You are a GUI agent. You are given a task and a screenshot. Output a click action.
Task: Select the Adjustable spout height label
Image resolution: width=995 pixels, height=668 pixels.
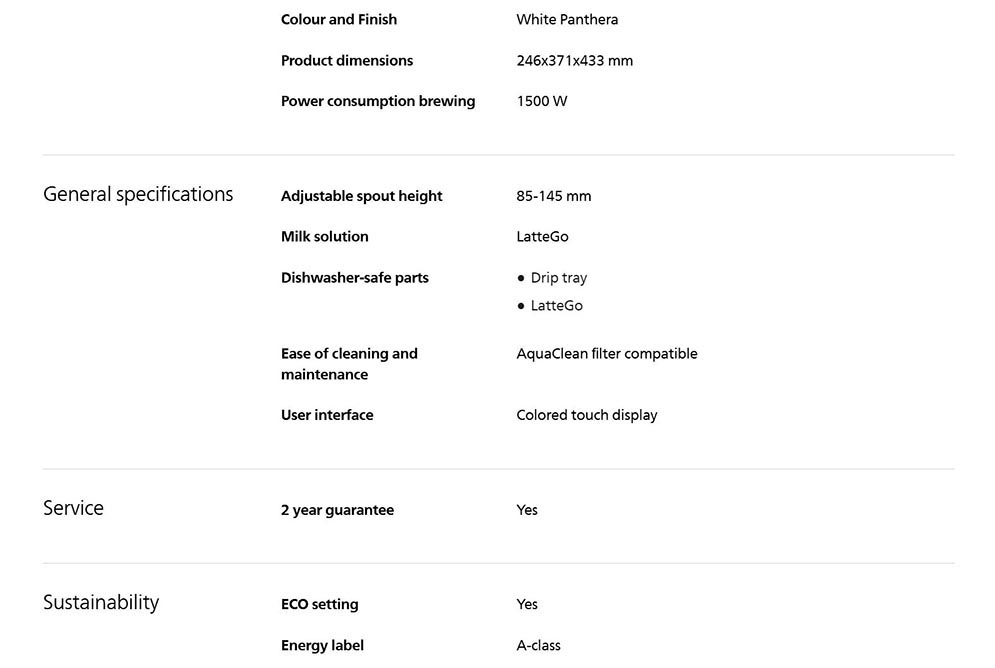coord(361,196)
